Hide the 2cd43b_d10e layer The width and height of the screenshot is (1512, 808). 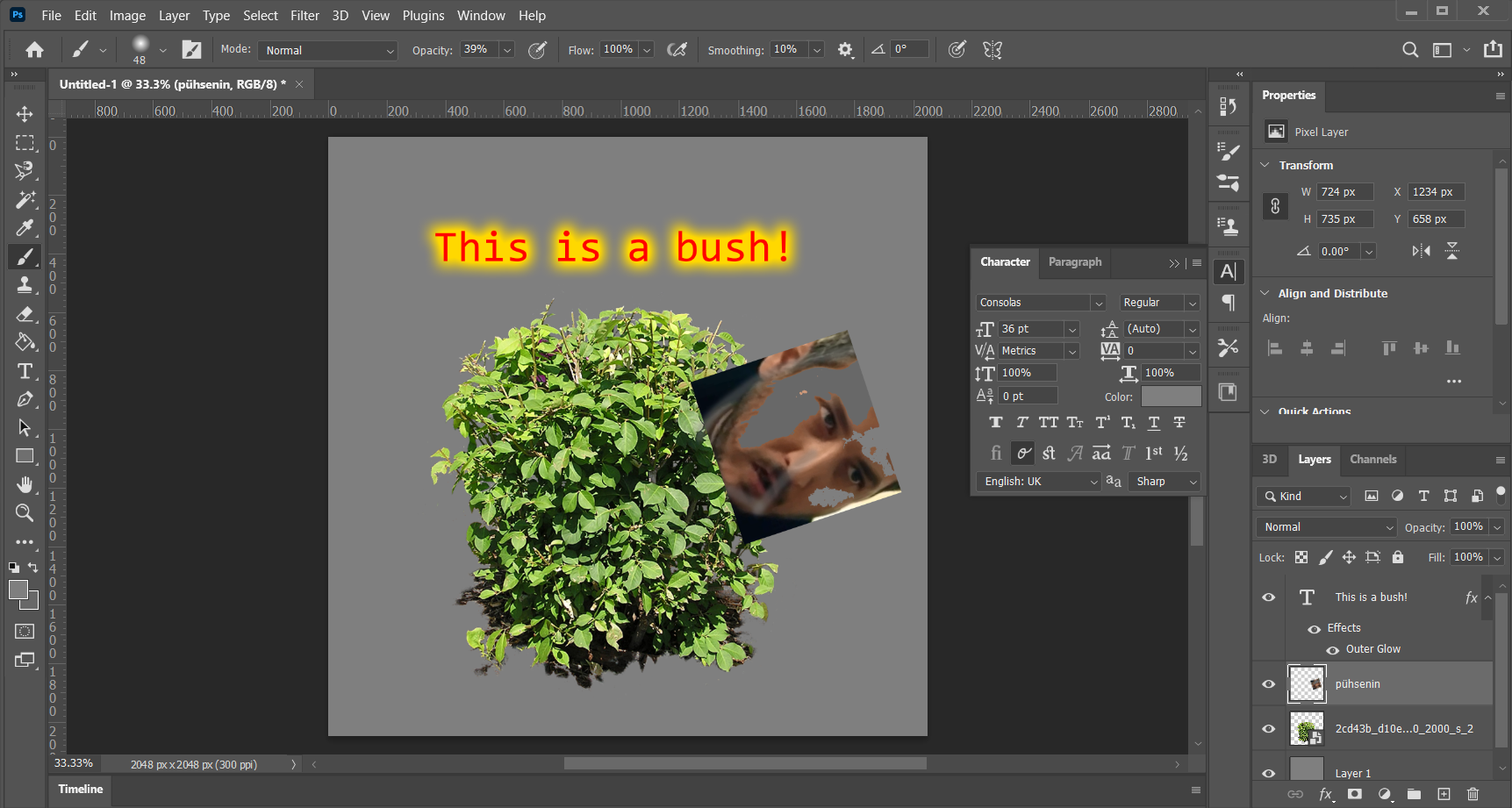pyautogui.click(x=1269, y=729)
